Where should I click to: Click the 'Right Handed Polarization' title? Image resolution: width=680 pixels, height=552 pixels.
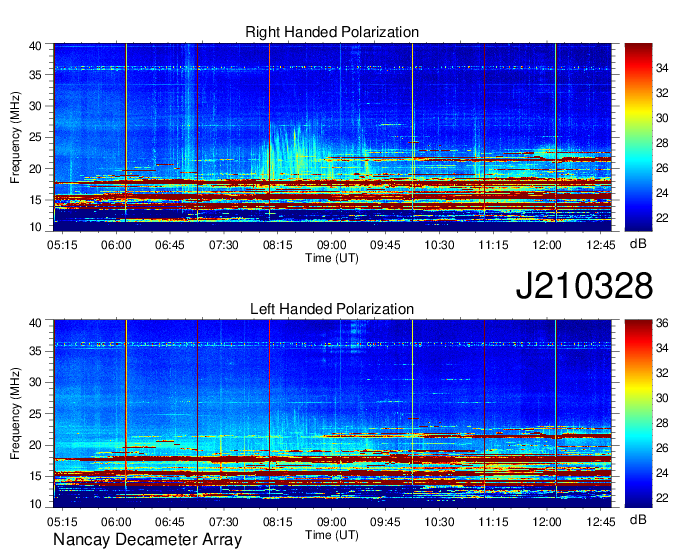(332, 32)
